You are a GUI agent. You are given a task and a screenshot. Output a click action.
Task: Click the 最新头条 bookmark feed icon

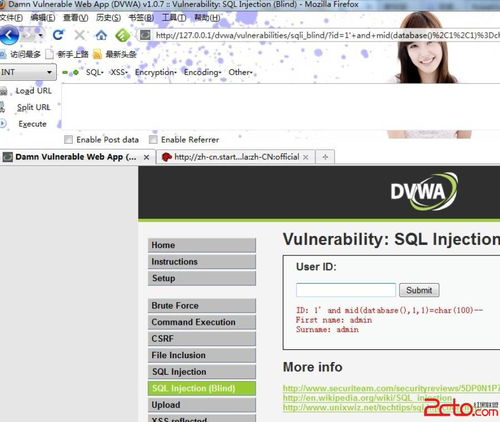(x=97, y=54)
